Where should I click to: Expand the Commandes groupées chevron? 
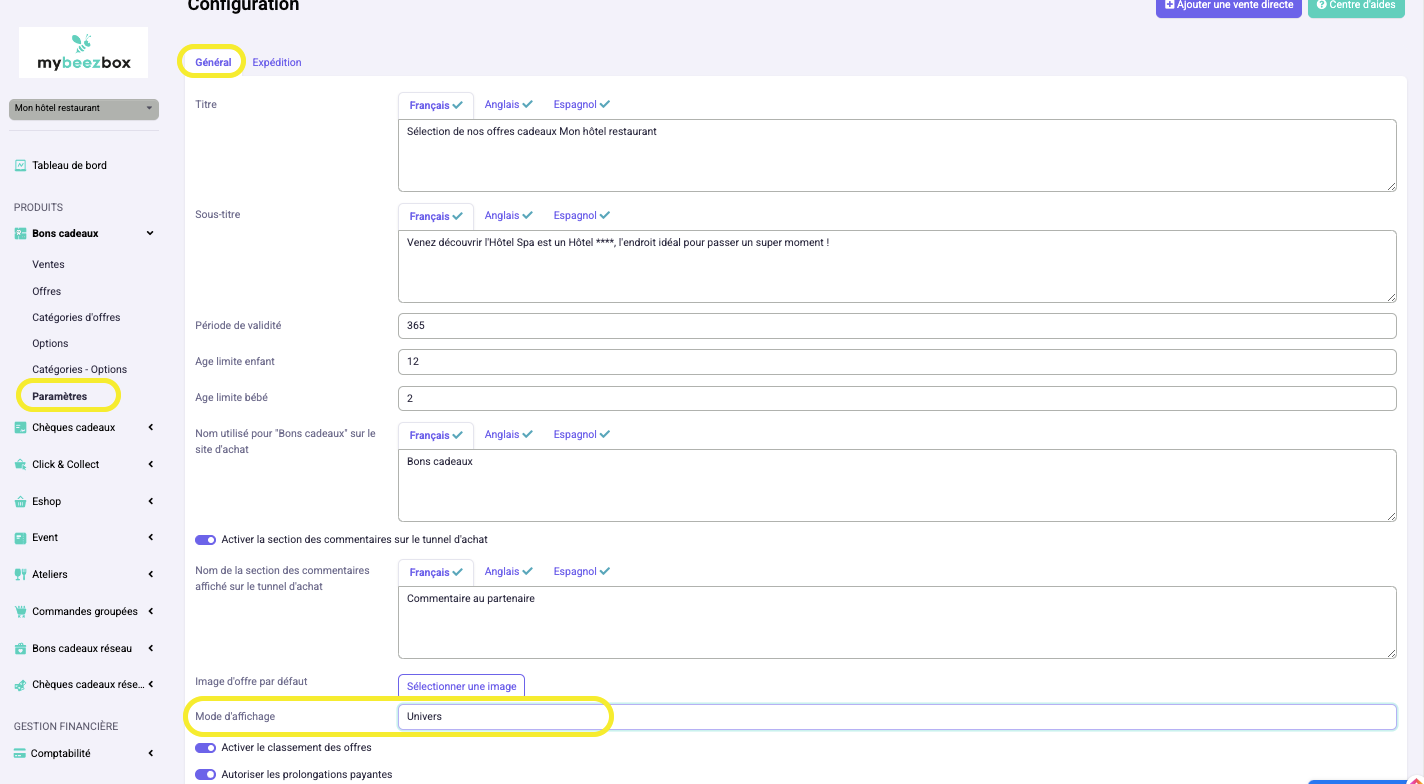[150, 611]
